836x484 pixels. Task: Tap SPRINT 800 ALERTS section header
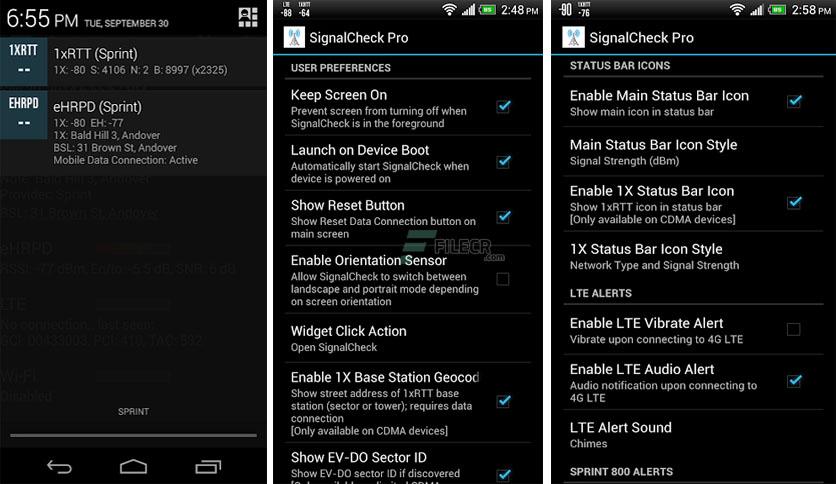[x=622, y=472]
